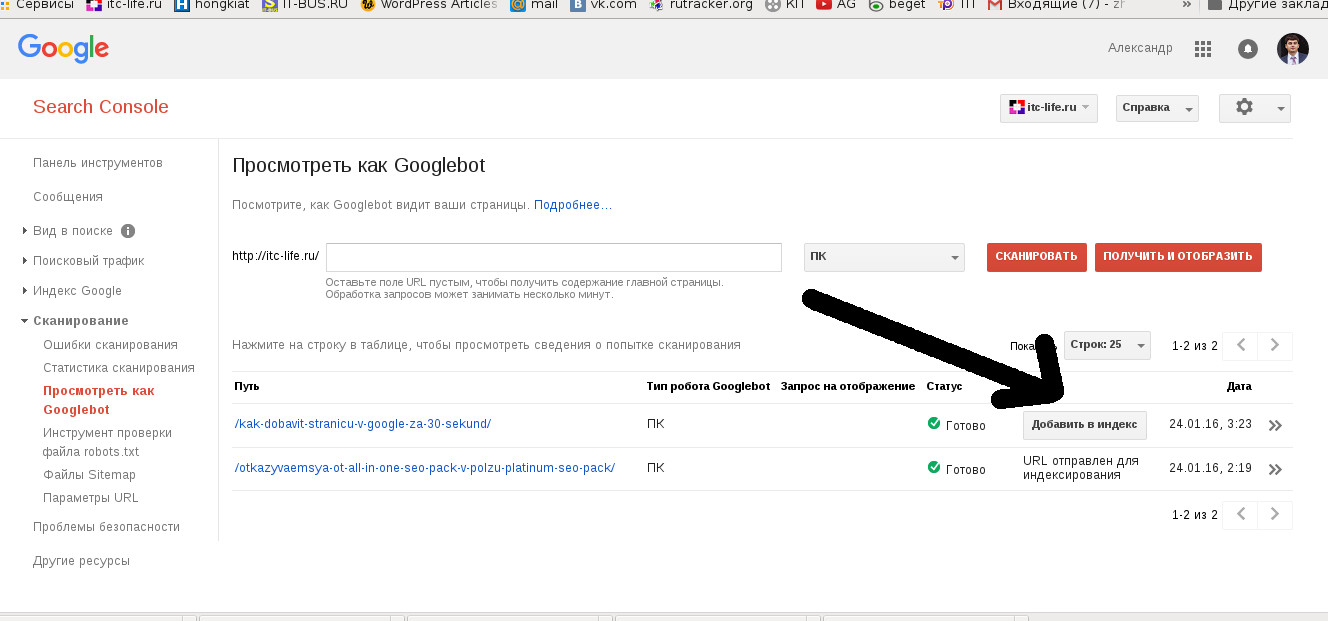Open the AG bookmark
This screenshot has height=621, width=1328.
pyautogui.click(x=836, y=5)
